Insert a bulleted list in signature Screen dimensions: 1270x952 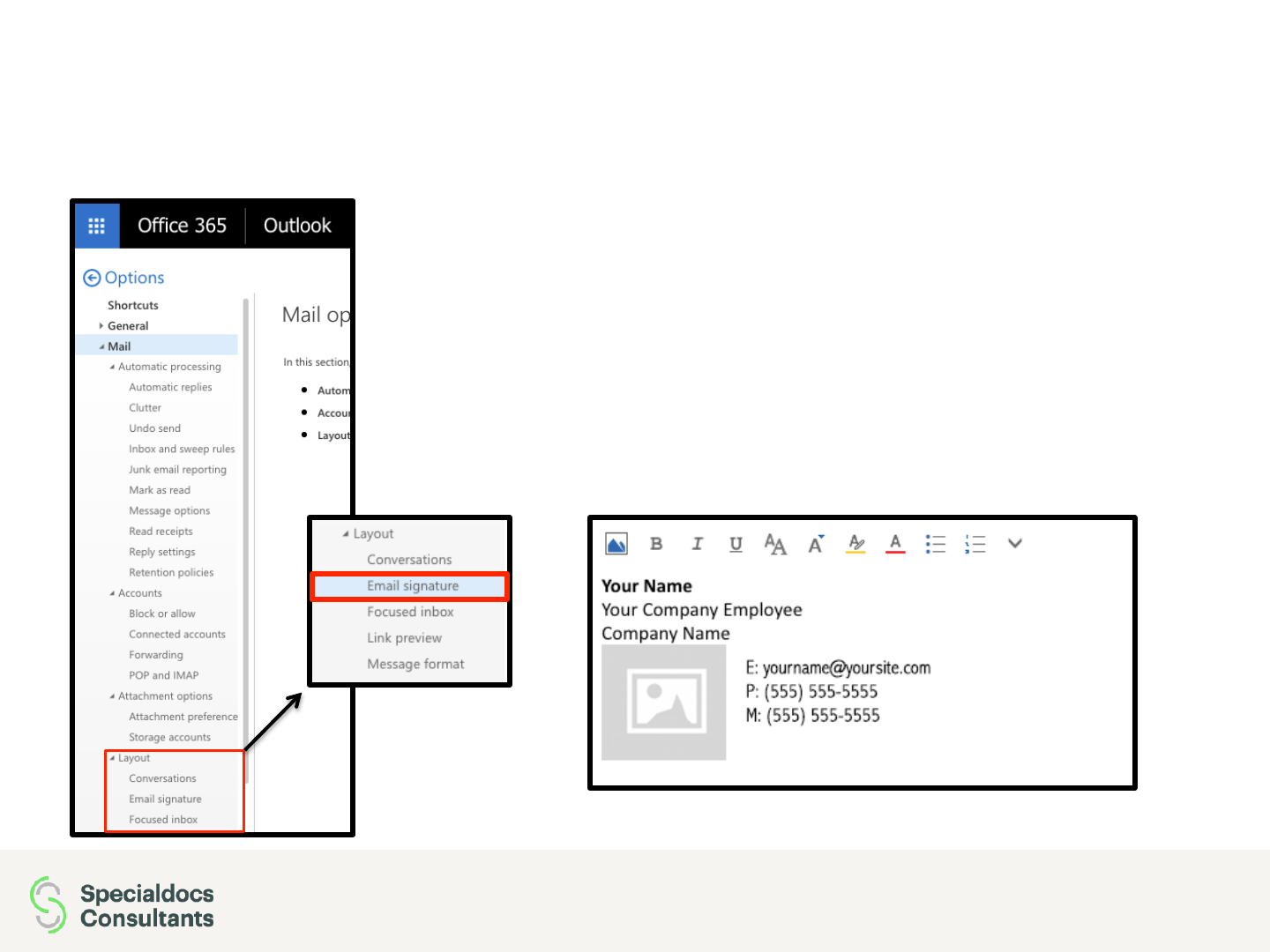coord(936,544)
